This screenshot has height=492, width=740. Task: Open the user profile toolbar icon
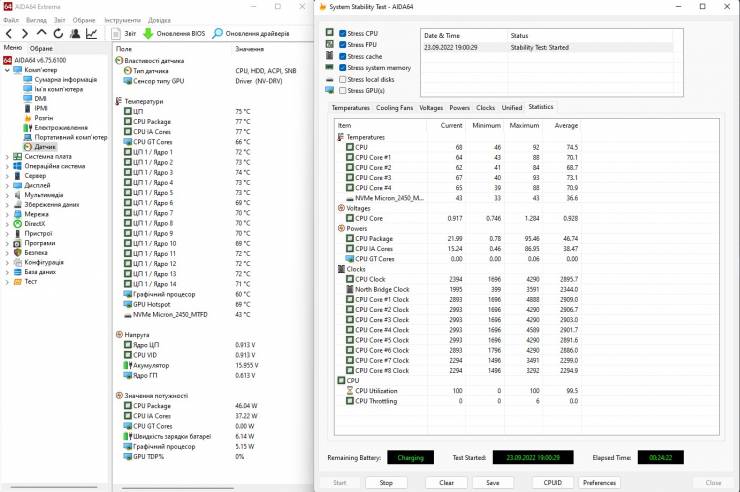[x=75, y=33]
